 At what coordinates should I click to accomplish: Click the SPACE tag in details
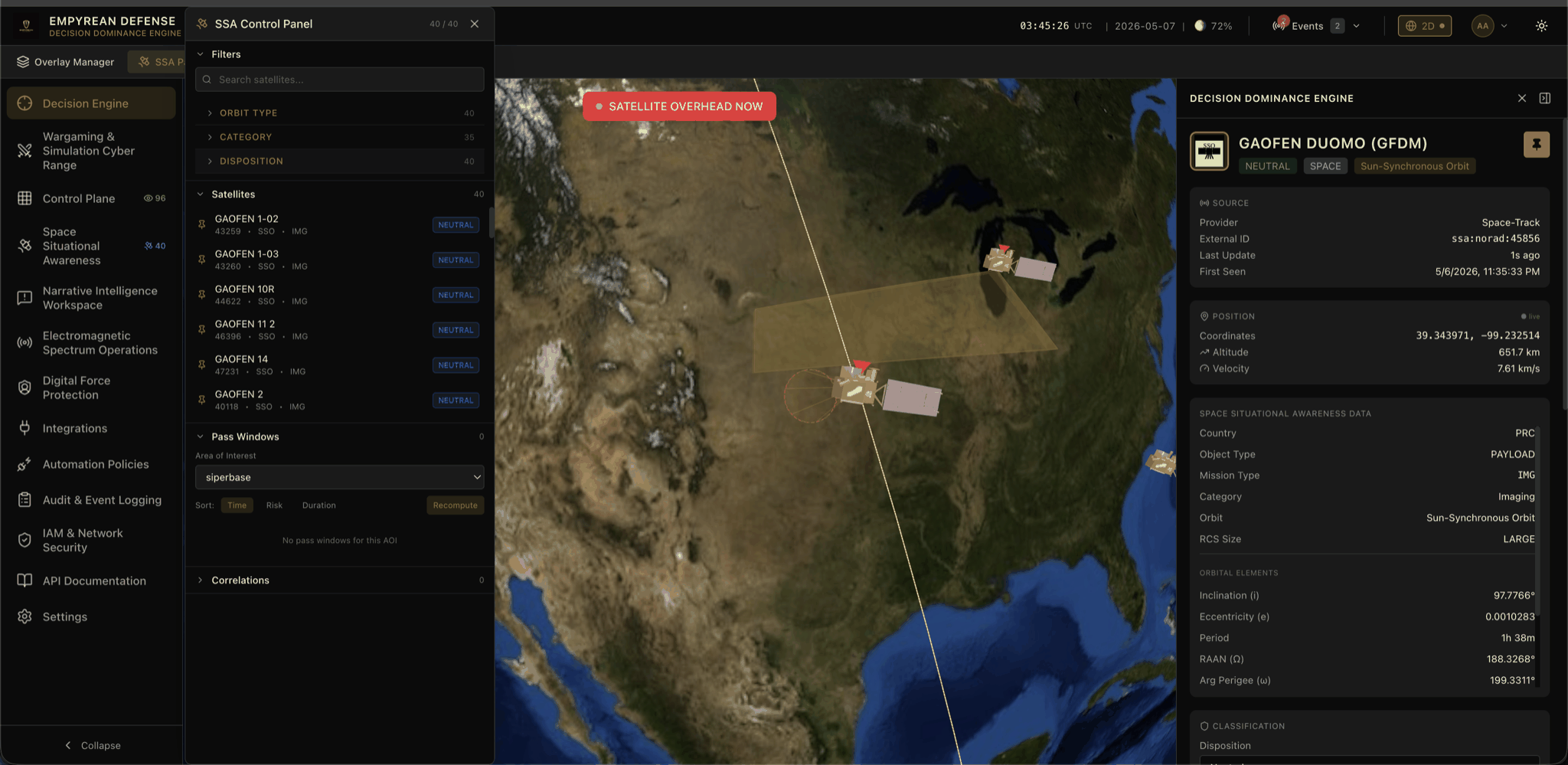pos(1325,166)
